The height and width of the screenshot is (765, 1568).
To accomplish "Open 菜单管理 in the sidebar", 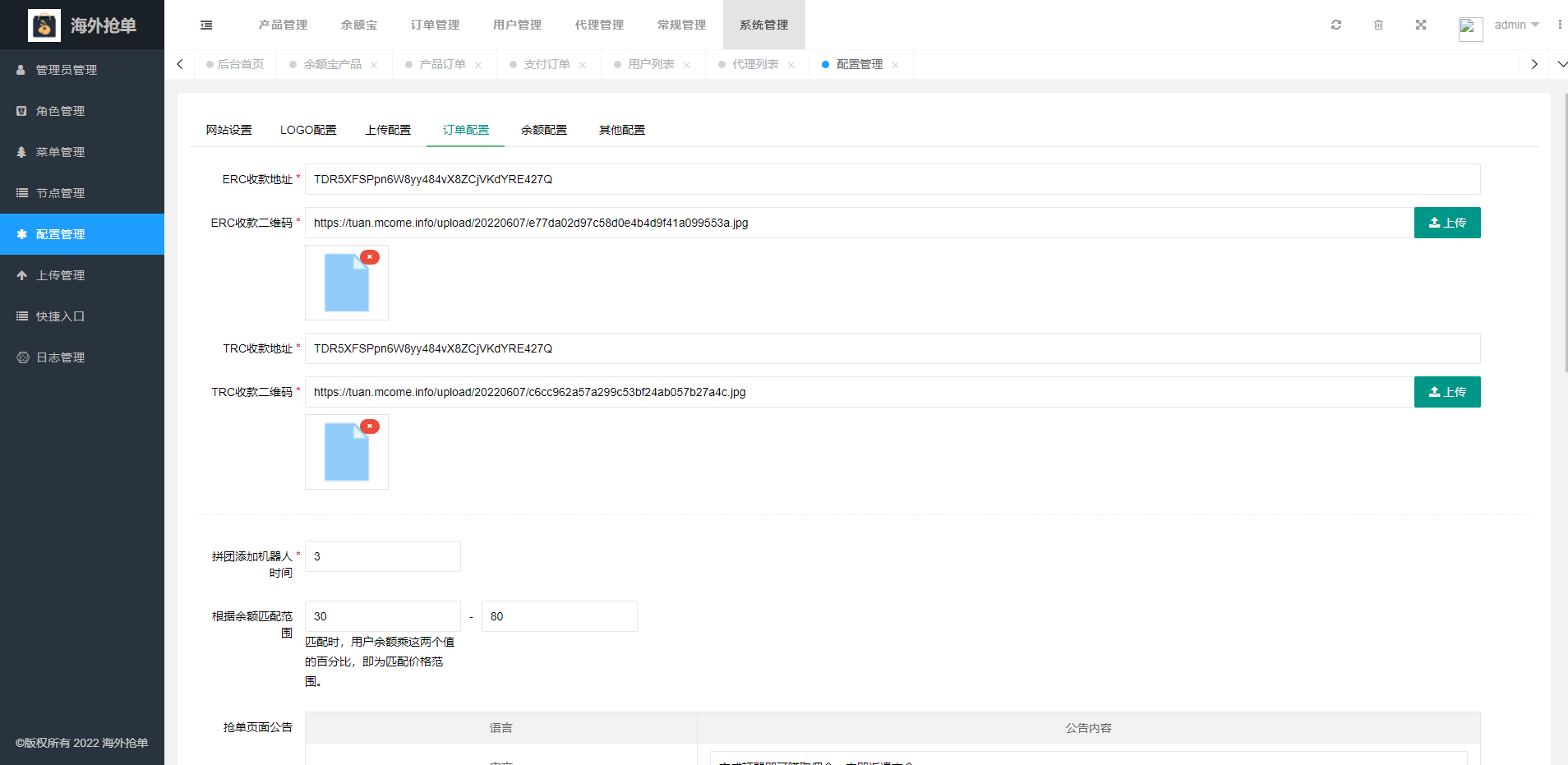I will click(x=61, y=152).
